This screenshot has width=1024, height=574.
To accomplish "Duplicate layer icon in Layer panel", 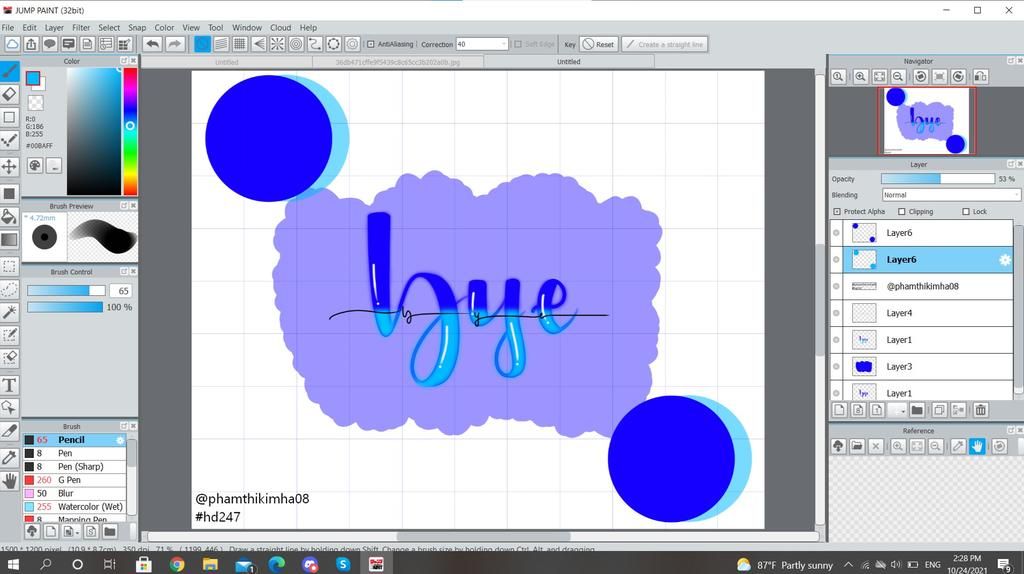I will (938, 410).
